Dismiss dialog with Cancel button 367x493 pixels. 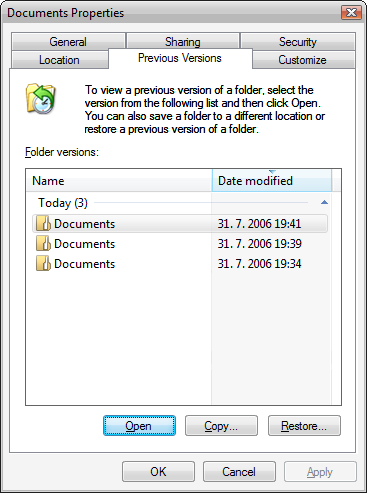click(239, 472)
